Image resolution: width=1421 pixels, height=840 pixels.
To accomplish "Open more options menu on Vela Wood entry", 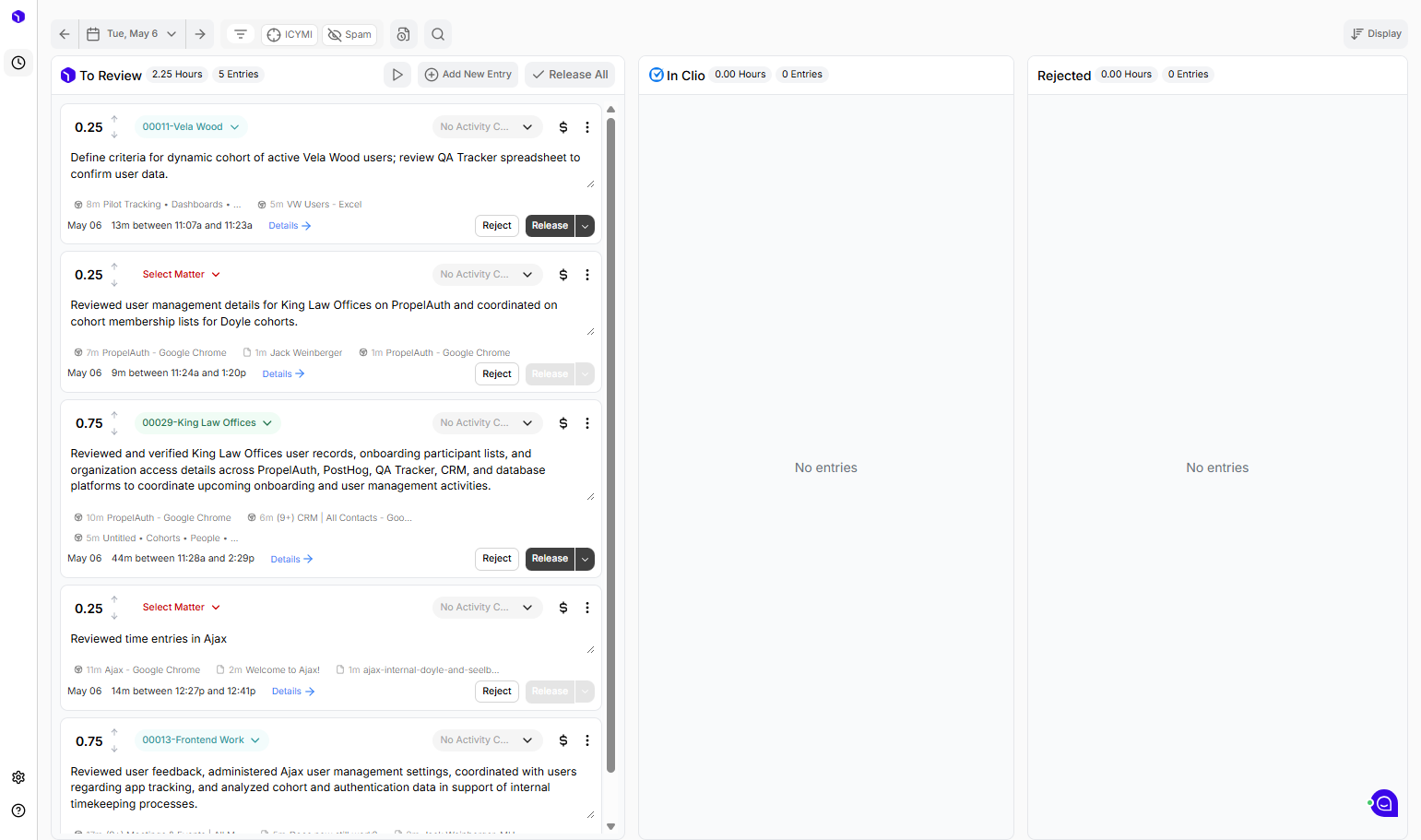I will click(x=587, y=127).
